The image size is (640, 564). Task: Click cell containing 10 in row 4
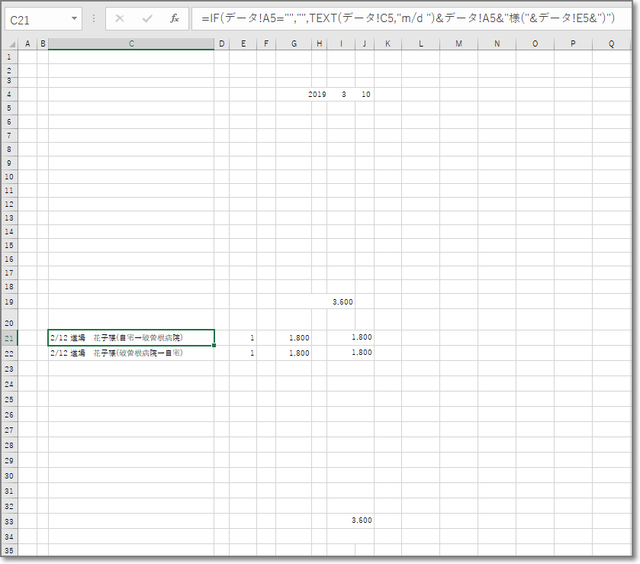pyautogui.click(x=365, y=93)
